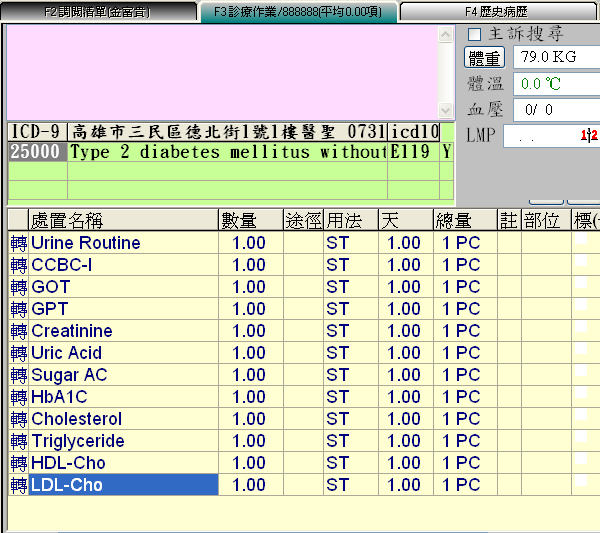Click the 轉 icon beside LDL-Cho
The height and width of the screenshot is (533, 600).
coord(19,485)
